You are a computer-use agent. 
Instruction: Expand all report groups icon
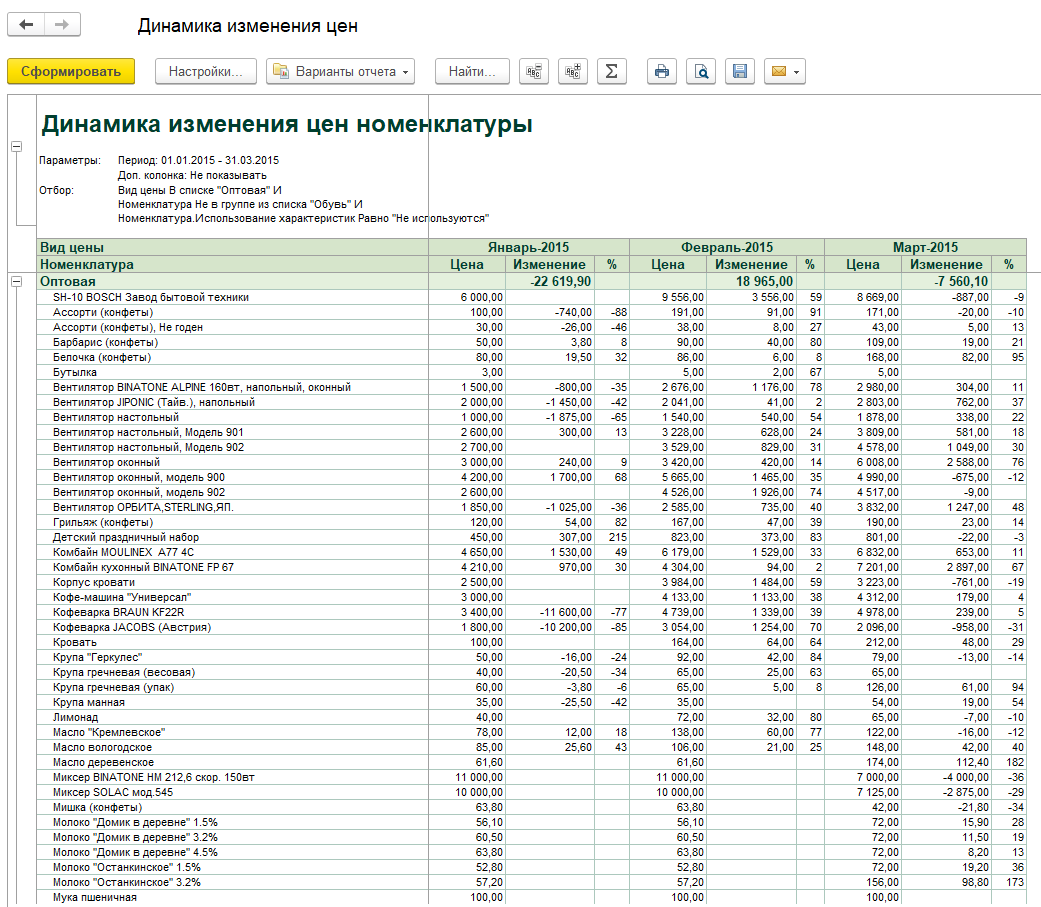pos(573,71)
